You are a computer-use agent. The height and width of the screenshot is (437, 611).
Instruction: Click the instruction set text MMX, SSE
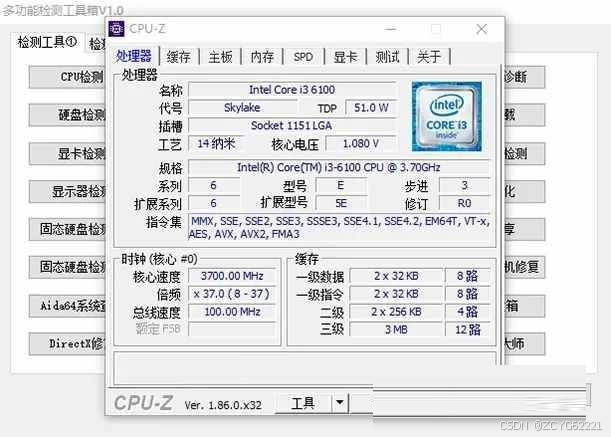pos(339,228)
